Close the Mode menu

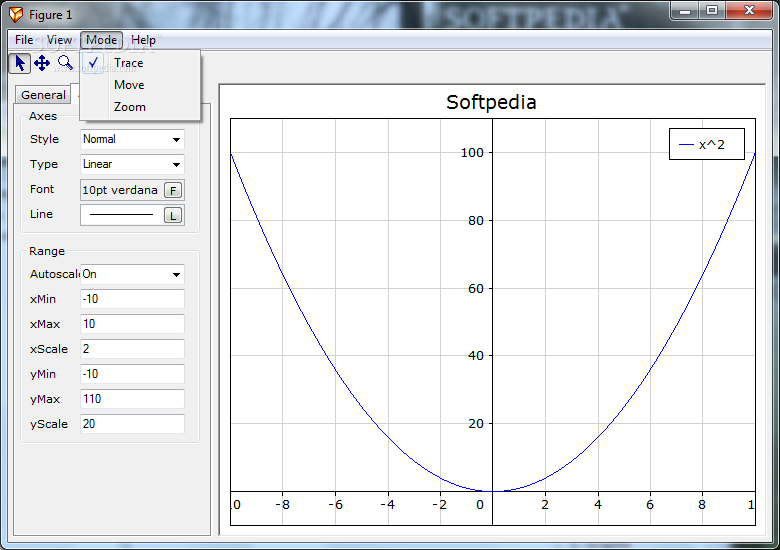[101, 40]
